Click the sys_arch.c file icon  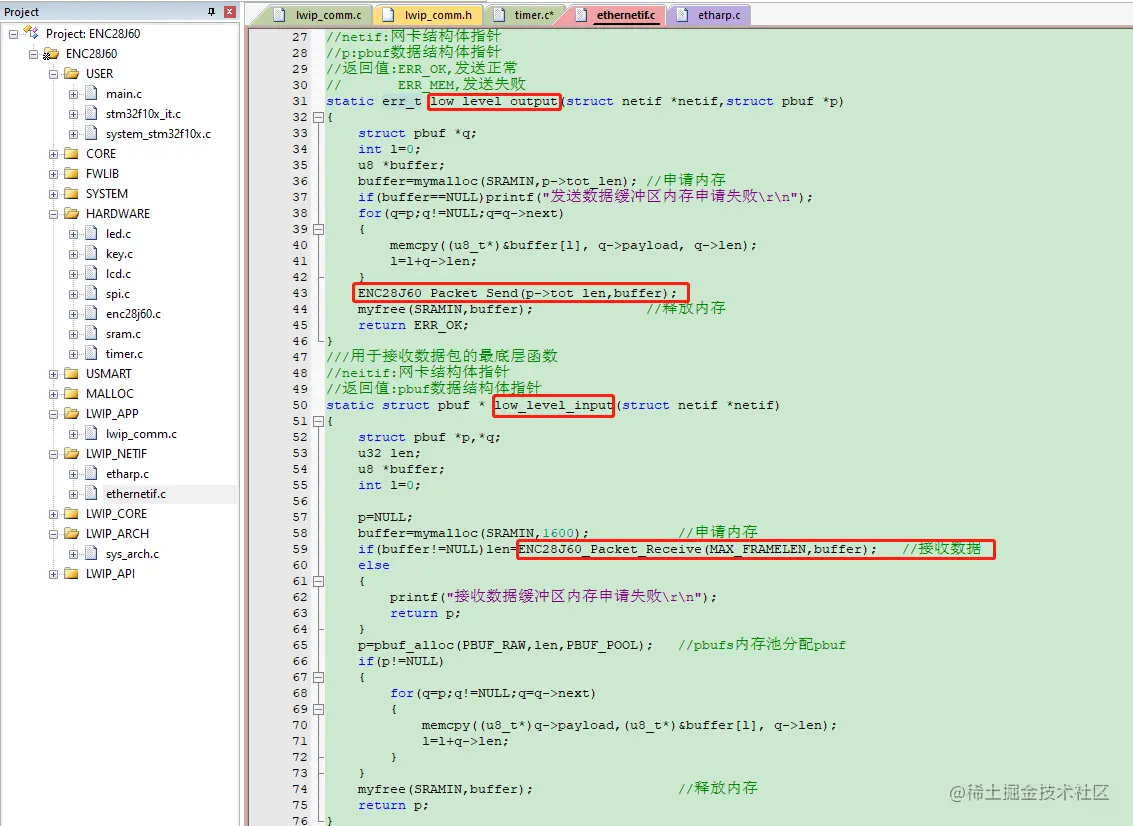91,554
